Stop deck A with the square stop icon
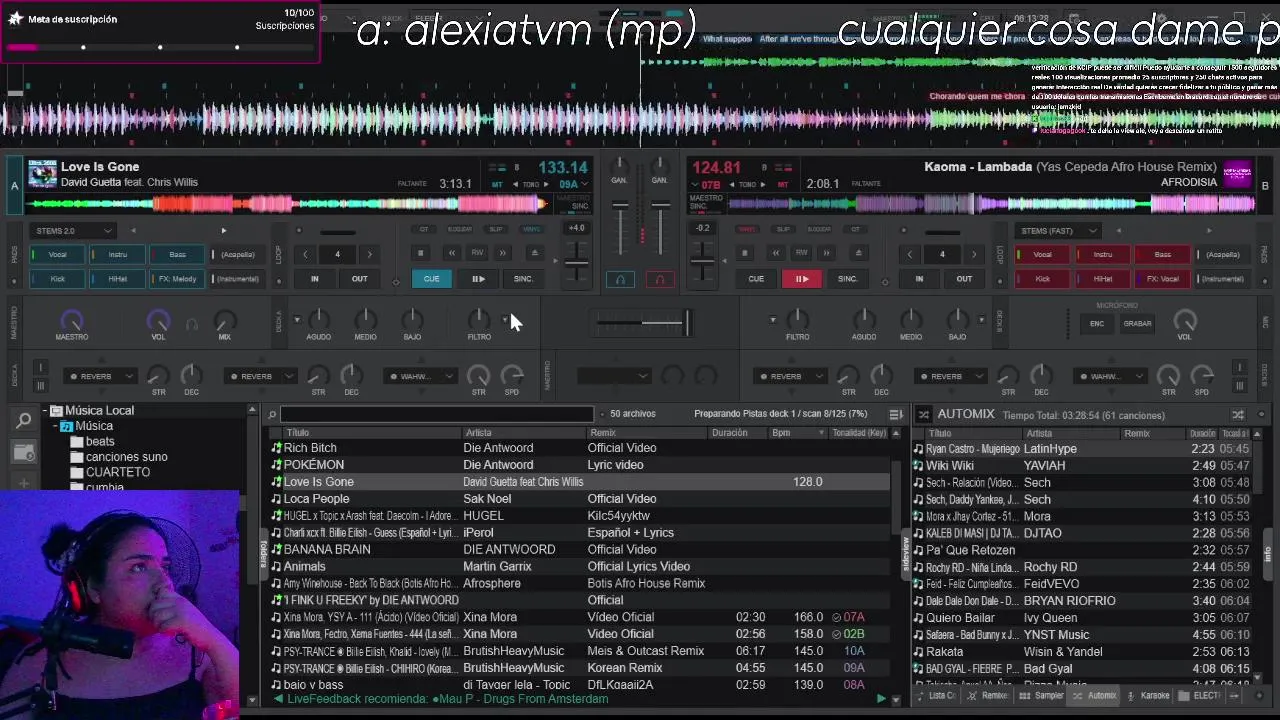Image resolution: width=1280 pixels, height=720 pixels. pos(421,253)
